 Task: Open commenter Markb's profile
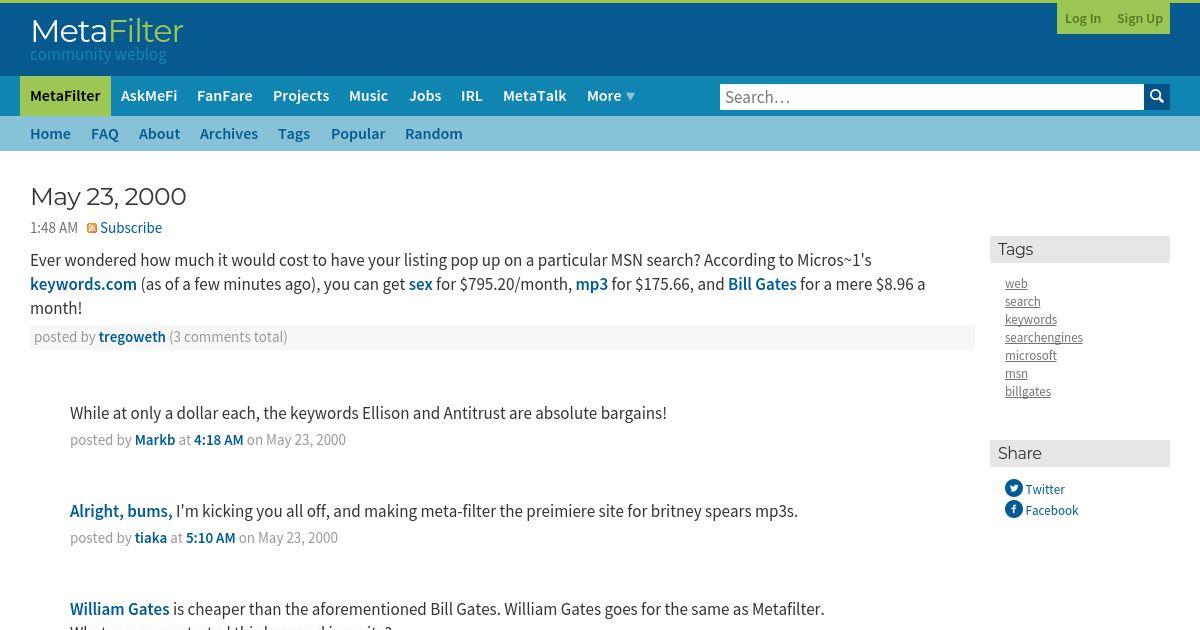(155, 440)
